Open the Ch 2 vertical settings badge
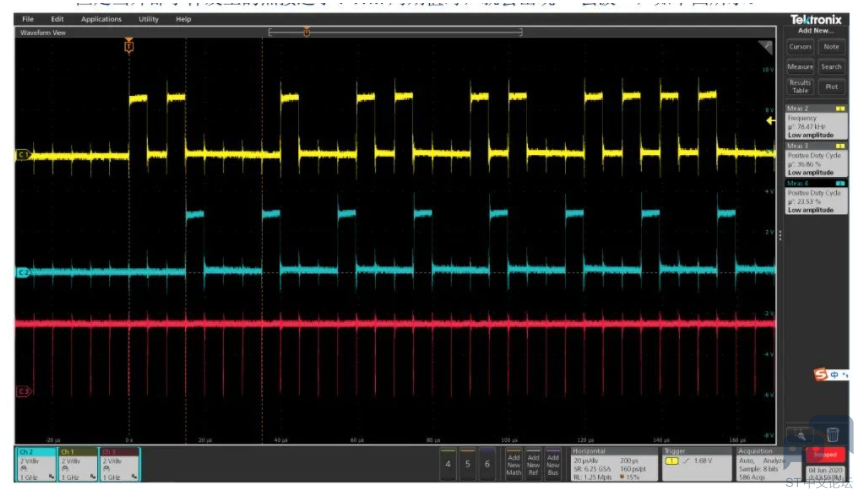Image resolution: width=862 pixels, height=498 pixels. [x=36, y=464]
